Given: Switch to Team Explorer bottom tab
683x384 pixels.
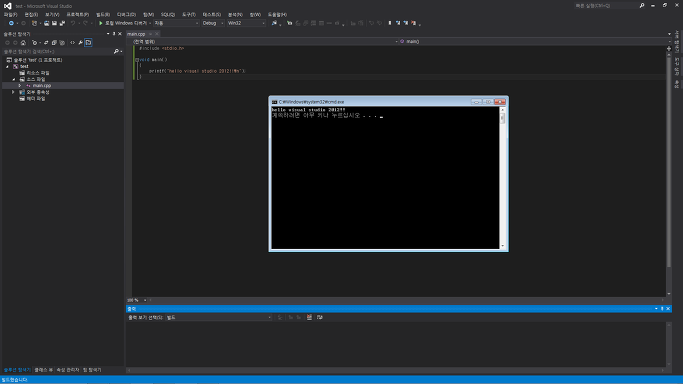Looking at the screenshot, I should (x=92, y=370).
